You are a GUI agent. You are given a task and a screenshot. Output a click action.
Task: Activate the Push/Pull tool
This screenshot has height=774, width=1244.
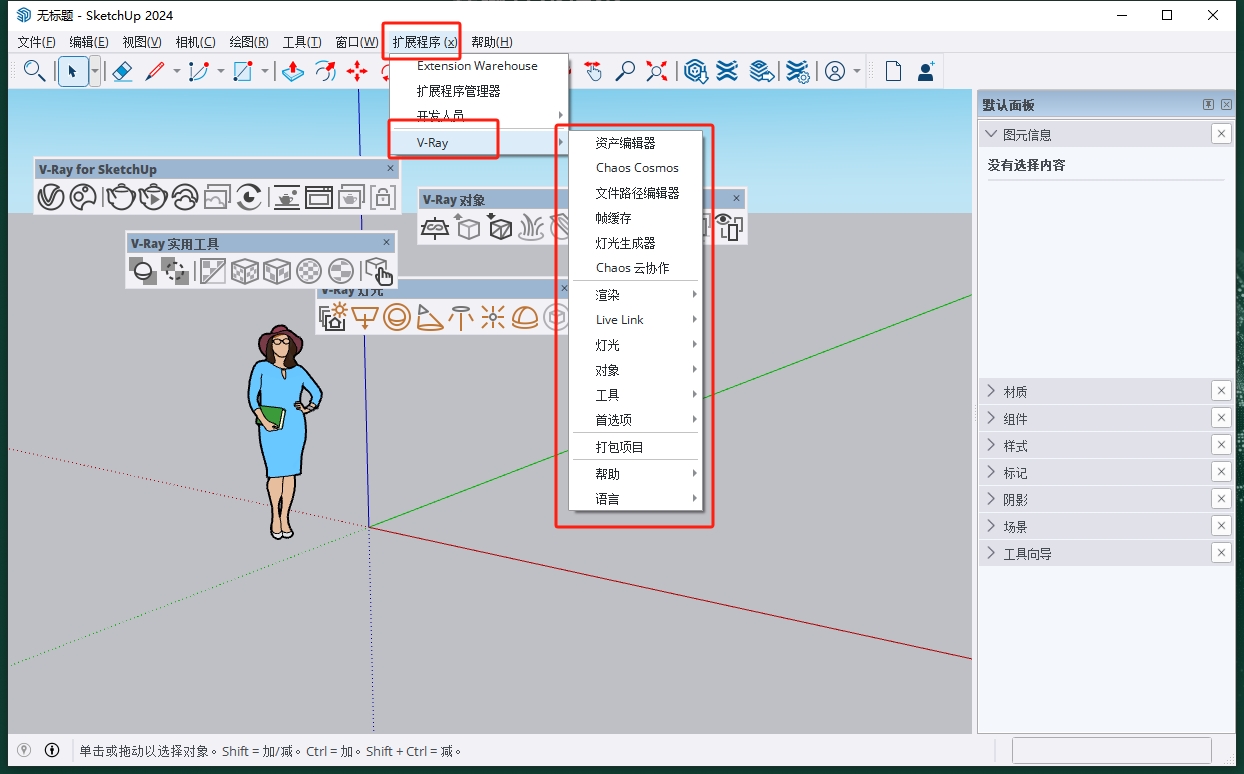click(293, 71)
